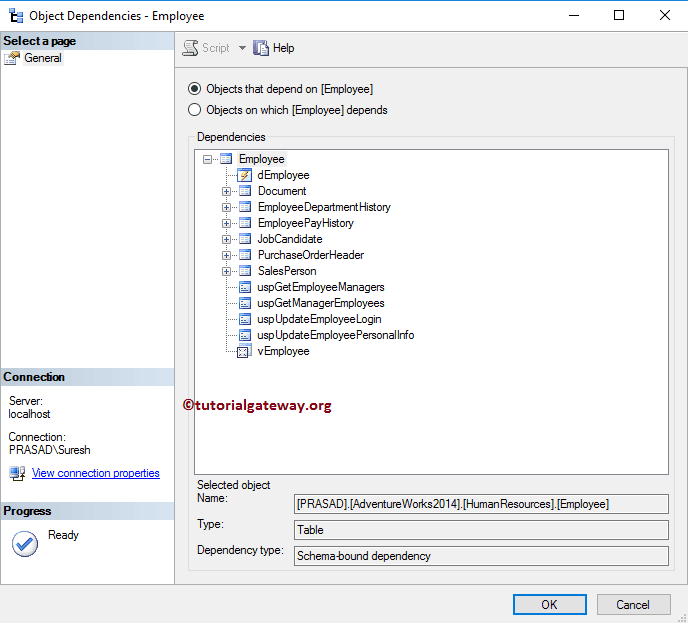Select EmployeeDepartmentHistory in the tree
Image resolution: width=688 pixels, height=623 pixels.
click(x=324, y=207)
